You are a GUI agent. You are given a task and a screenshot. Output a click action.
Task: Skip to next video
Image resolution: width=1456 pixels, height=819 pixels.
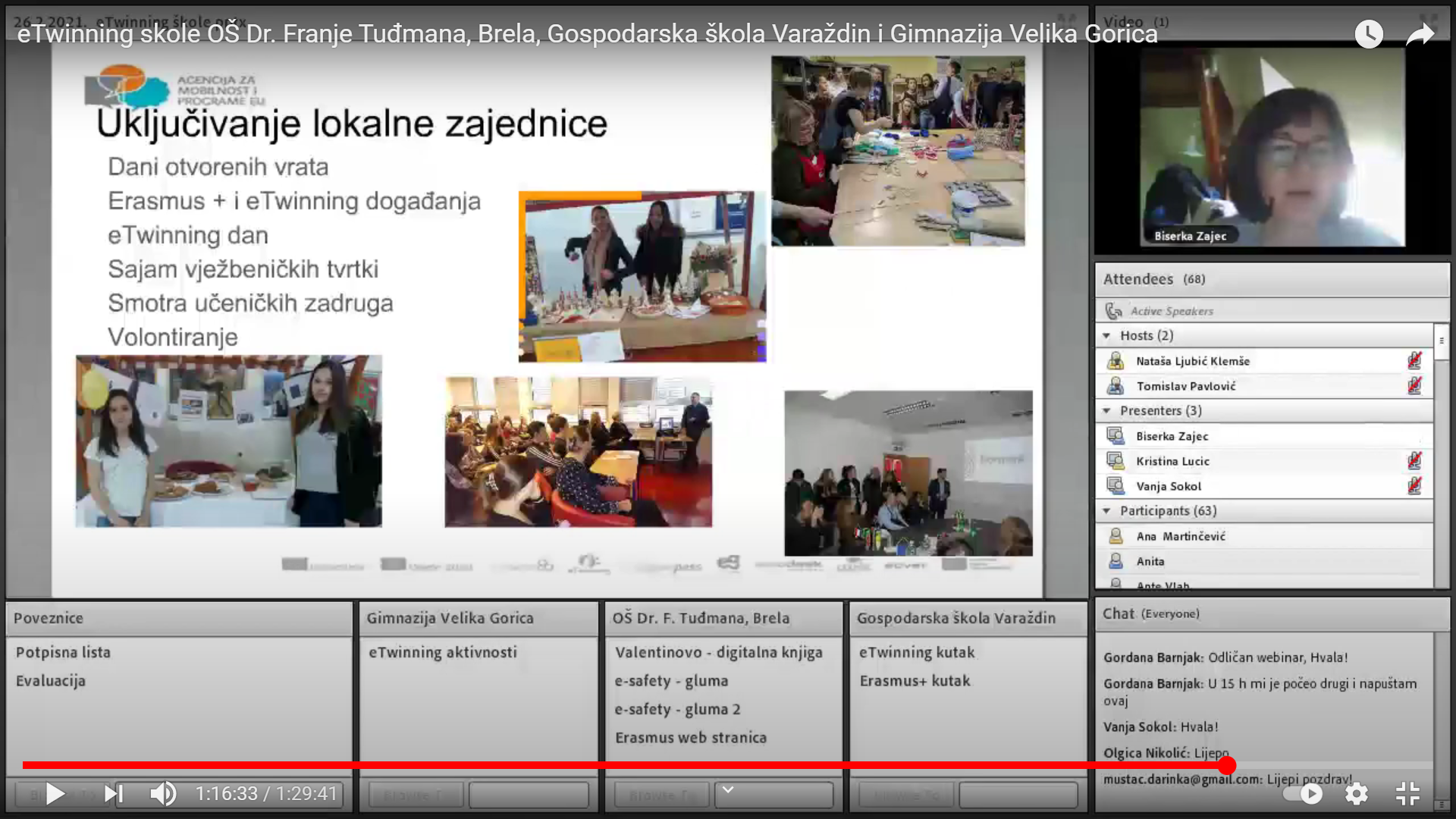(114, 794)
